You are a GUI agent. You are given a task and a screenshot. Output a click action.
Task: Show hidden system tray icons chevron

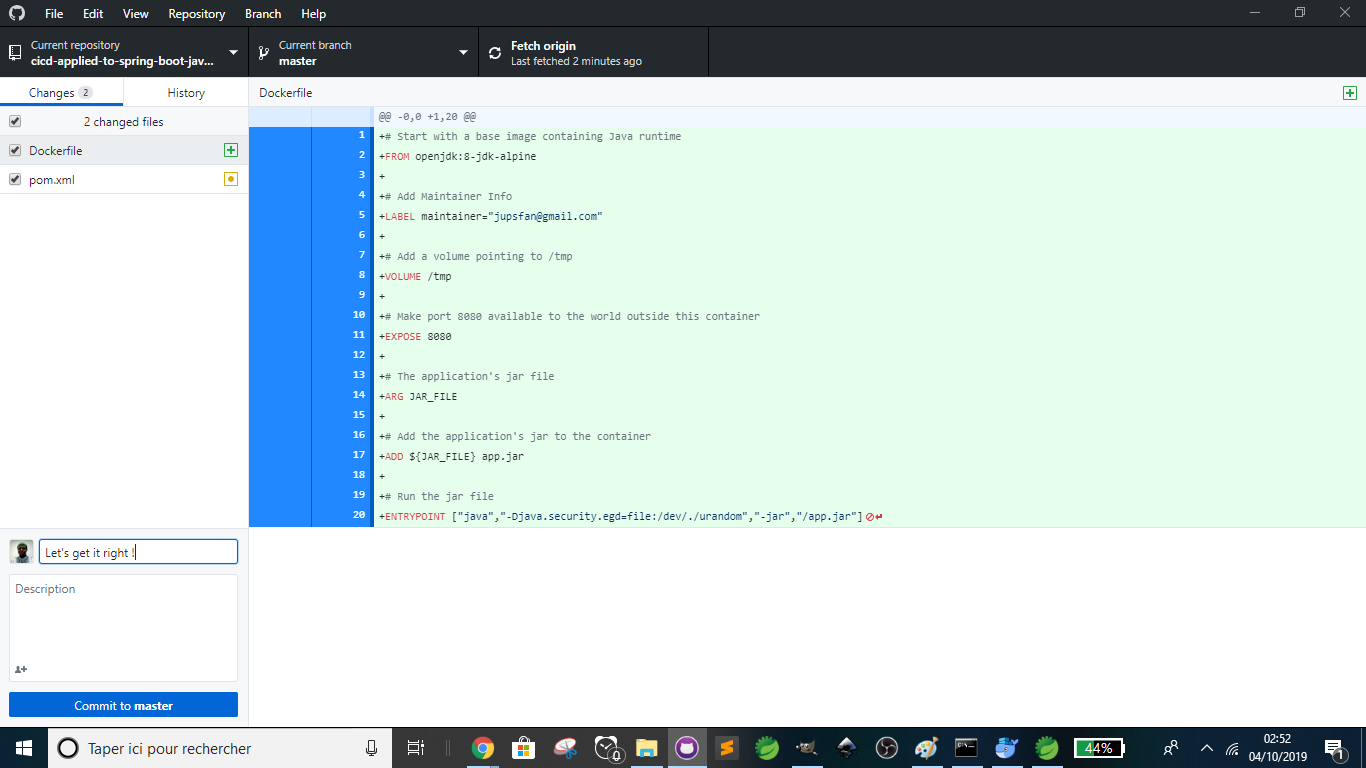pos(1206,748)
